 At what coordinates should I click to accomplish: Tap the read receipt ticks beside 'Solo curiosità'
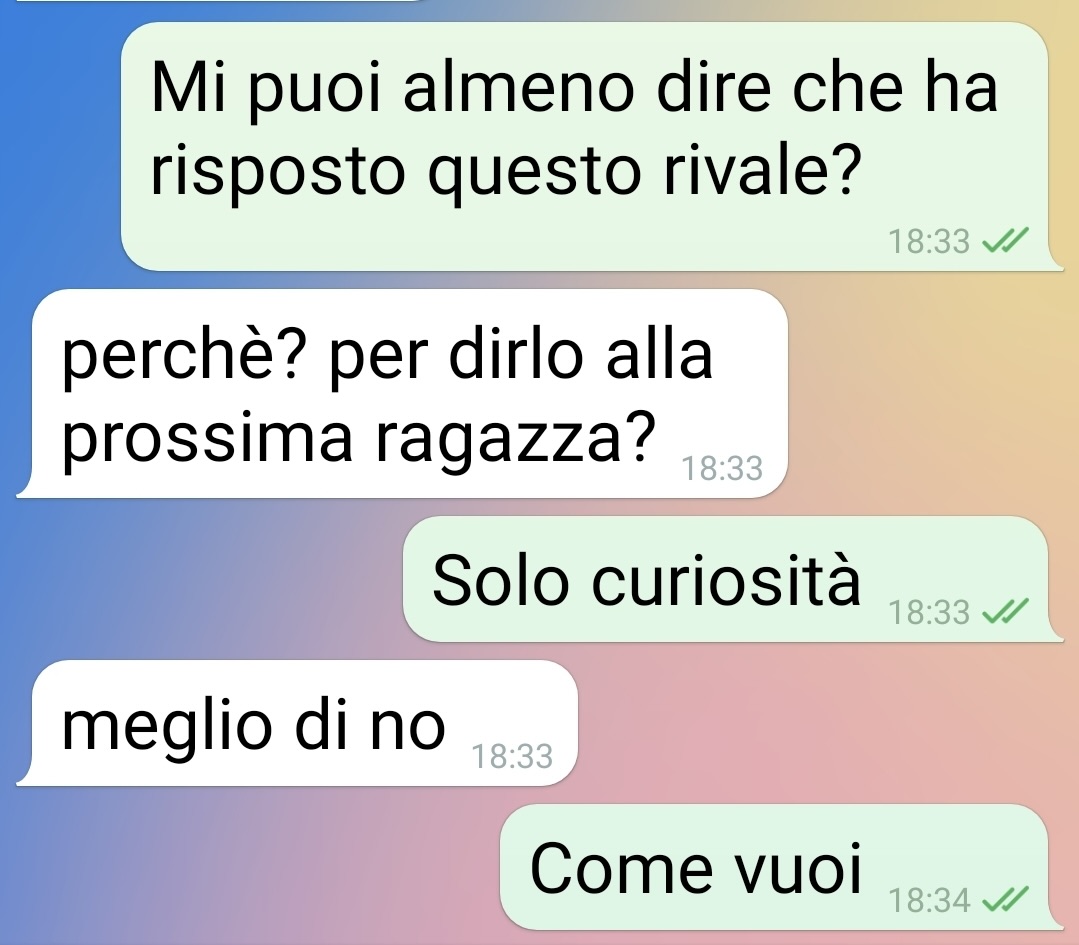point(1004,611)
